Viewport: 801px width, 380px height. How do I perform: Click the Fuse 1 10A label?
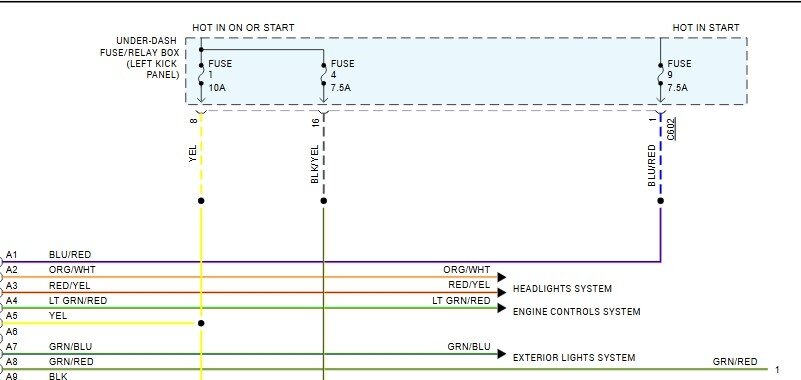(x=220, y=76)
